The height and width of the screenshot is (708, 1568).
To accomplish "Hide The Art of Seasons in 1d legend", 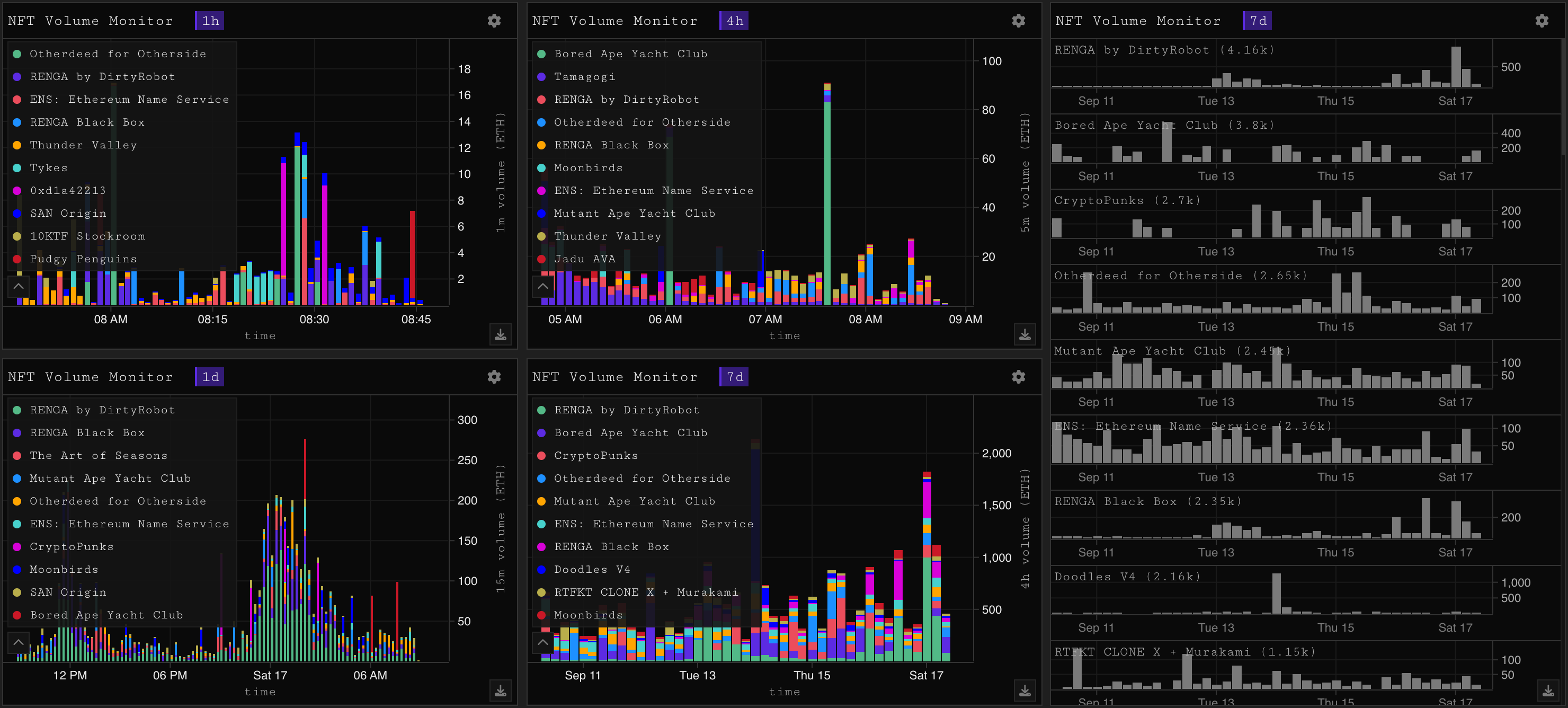I will pyautogui.click(x=98, y=455).
